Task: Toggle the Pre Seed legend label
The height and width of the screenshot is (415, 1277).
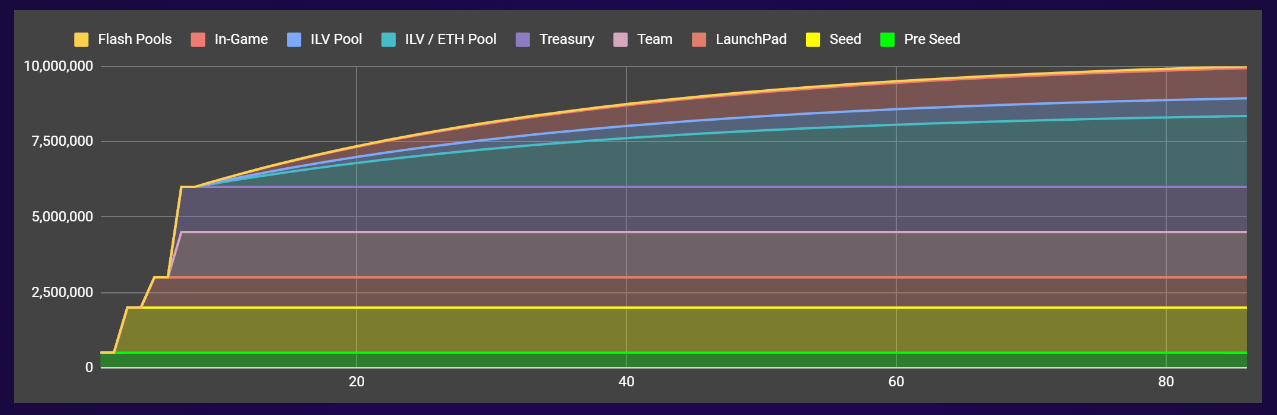Action: pos(932,39)
